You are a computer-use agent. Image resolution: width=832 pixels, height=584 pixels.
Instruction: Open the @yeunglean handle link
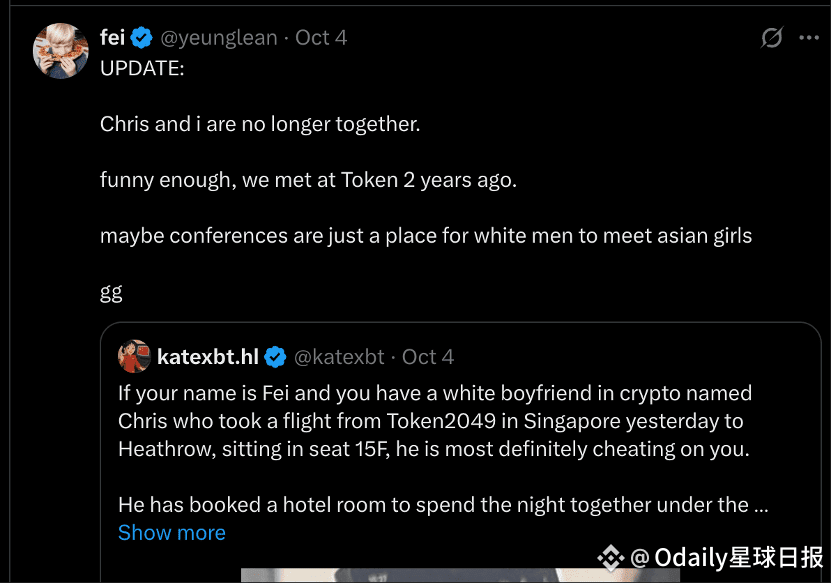pos(219,38)
